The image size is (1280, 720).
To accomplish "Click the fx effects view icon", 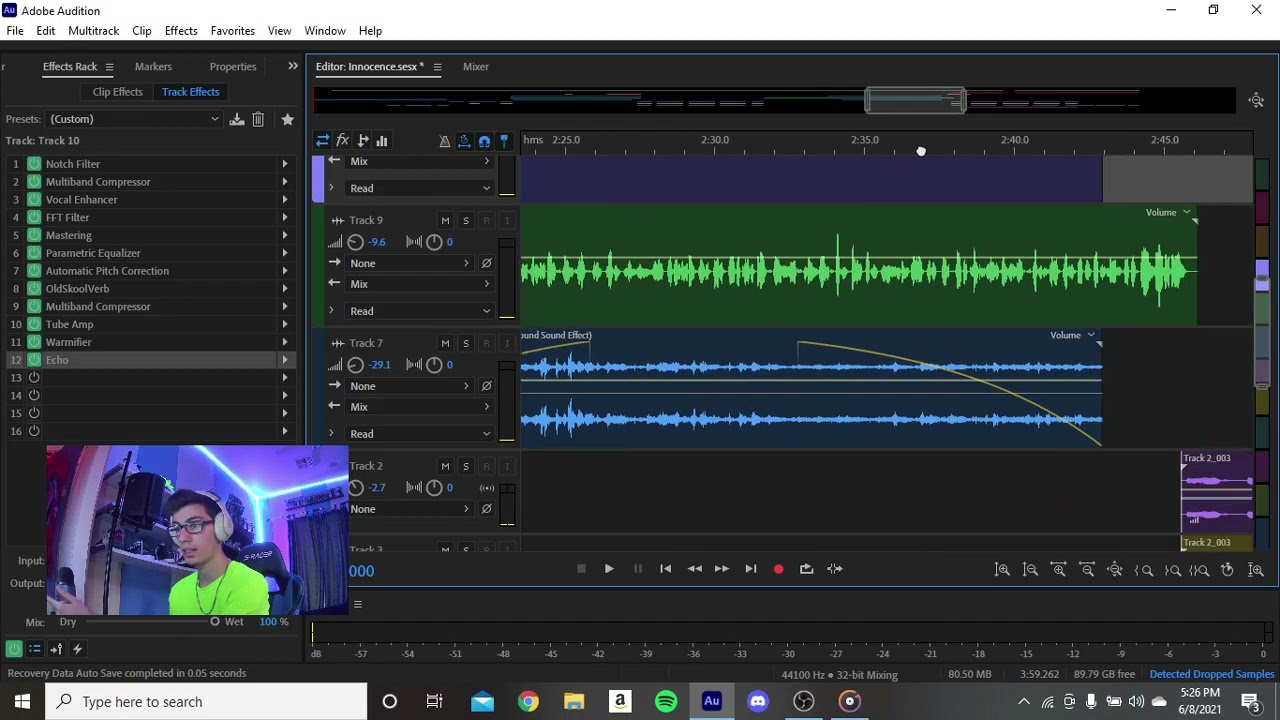I will 342,141.
